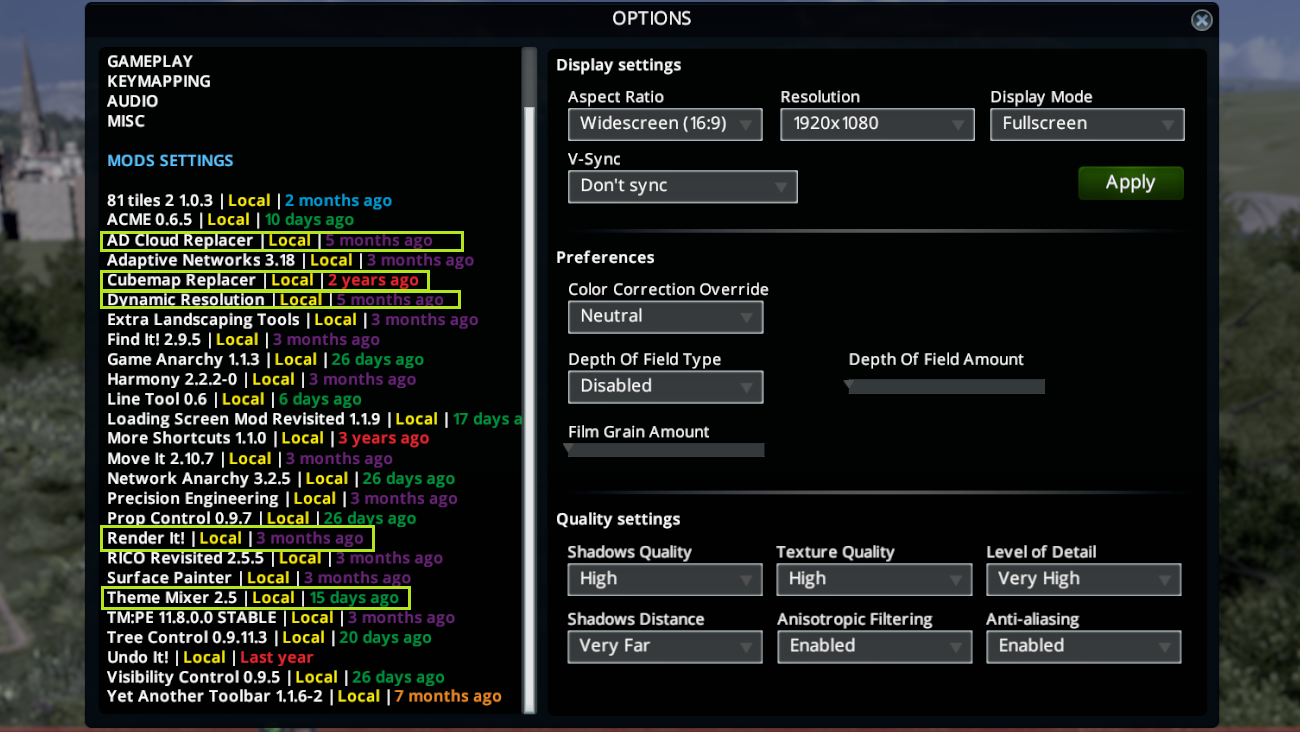This screenshot has height=732, width=1300.
Task: Close the Options window
Action: 1202,20
